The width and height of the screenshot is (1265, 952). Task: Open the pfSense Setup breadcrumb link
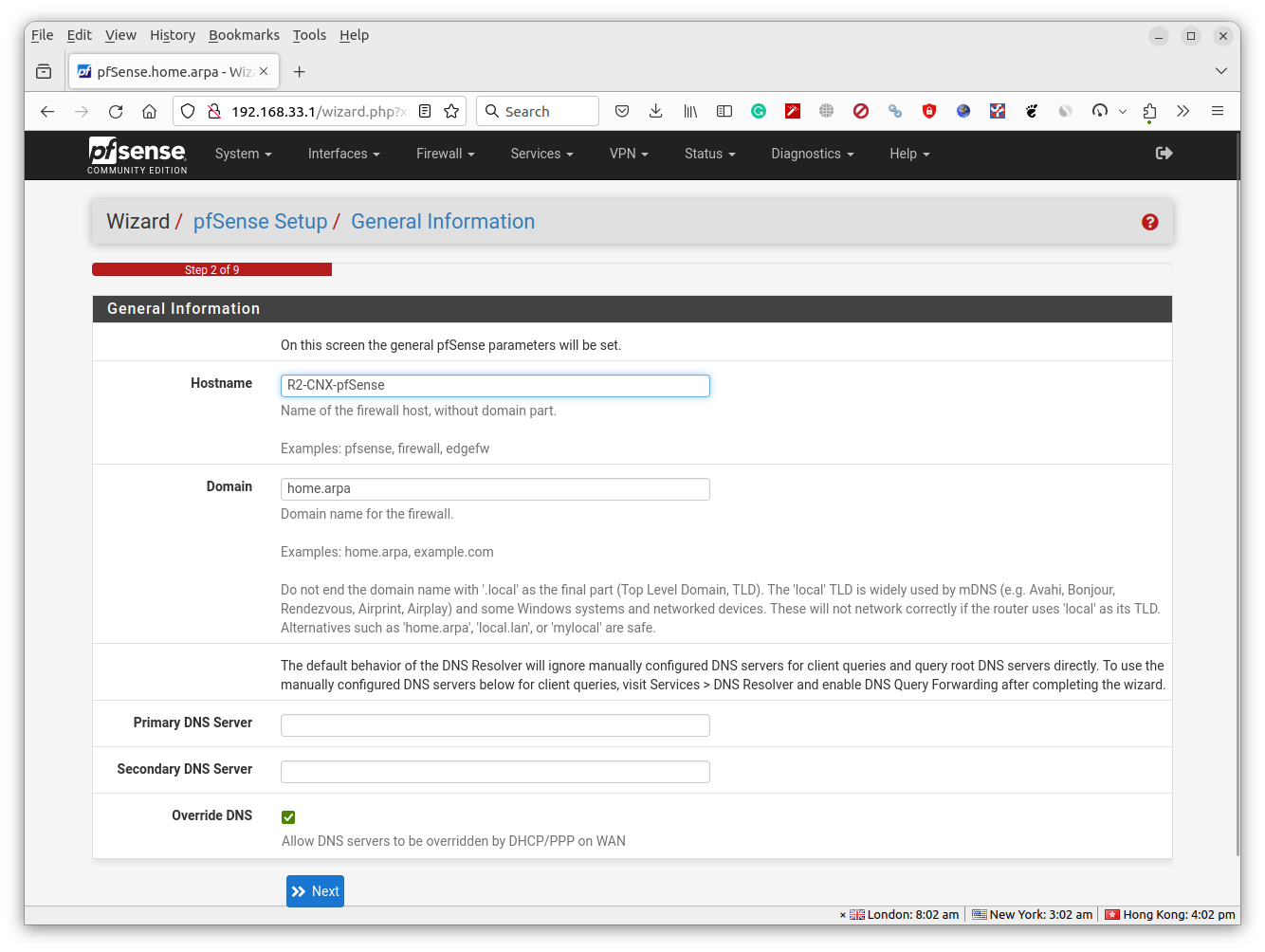point(260,222)
